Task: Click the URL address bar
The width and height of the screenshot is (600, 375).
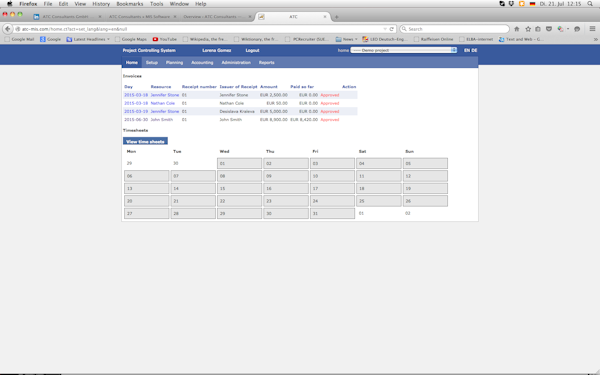Action: [199, 29]
